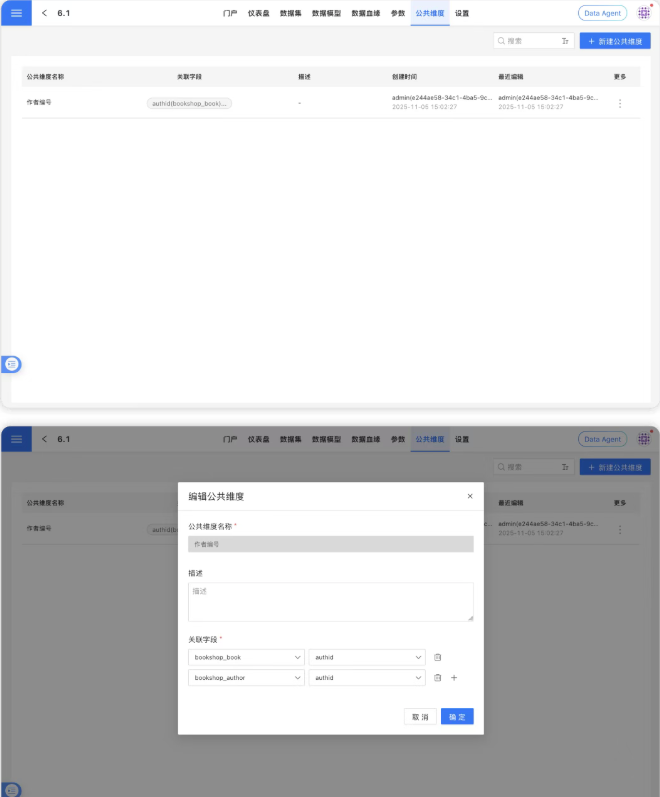
Task: Click the 描述 column header on the undimmed page
Action: pos(304,77)
